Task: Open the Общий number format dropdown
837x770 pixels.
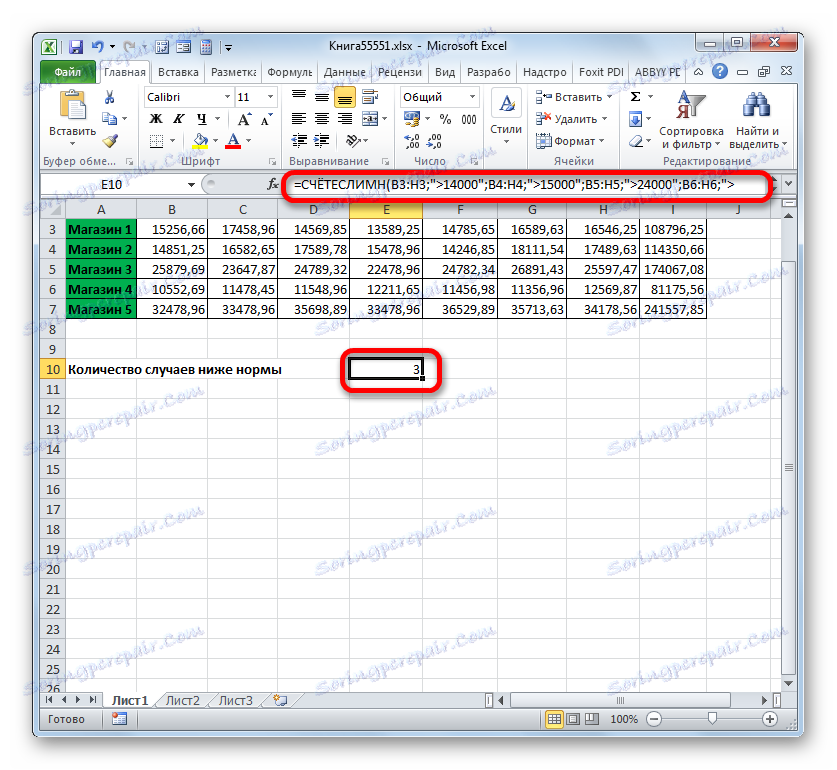Action: point(472,97)
